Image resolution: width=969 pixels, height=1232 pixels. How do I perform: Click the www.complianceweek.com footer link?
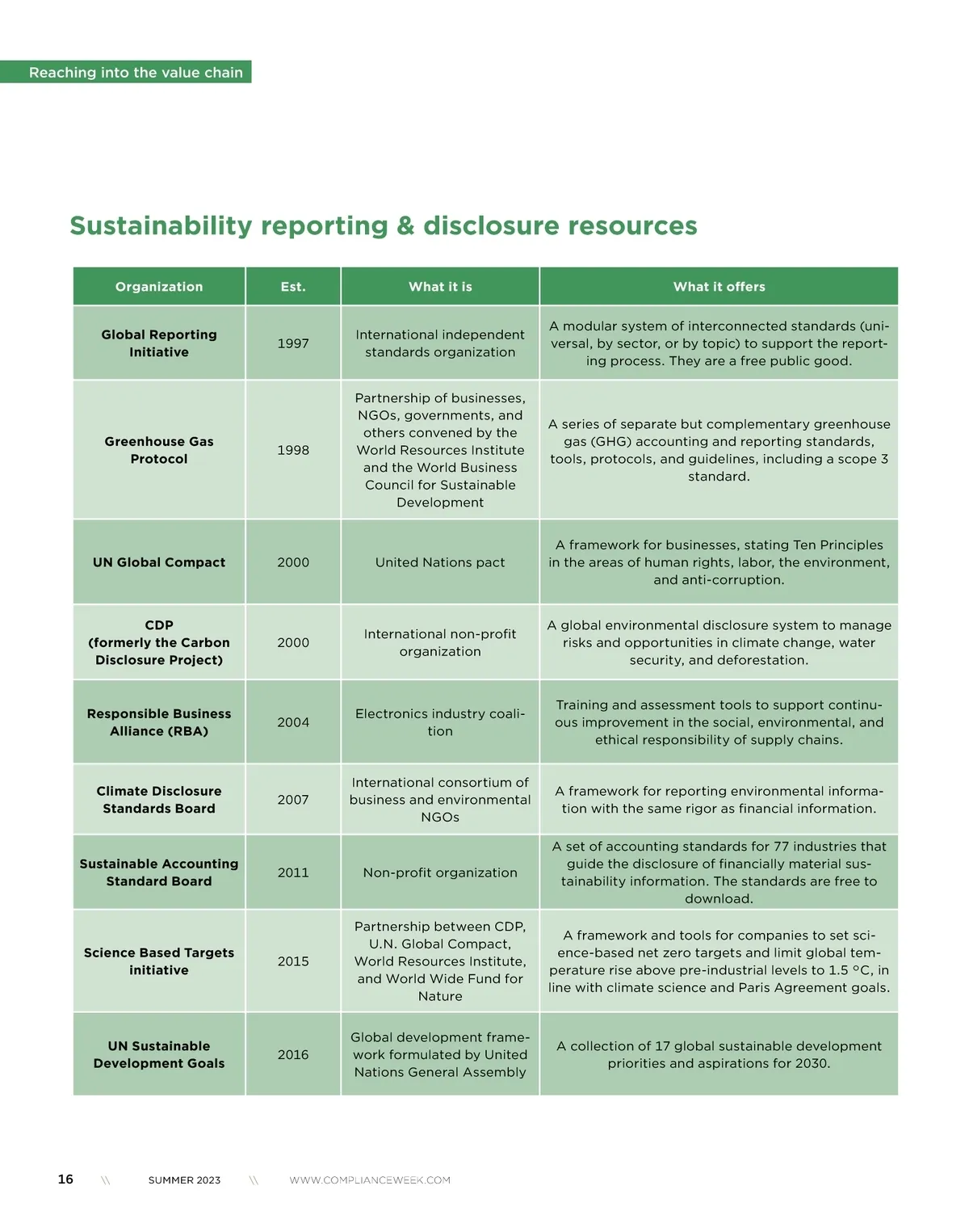[370, 1179]
